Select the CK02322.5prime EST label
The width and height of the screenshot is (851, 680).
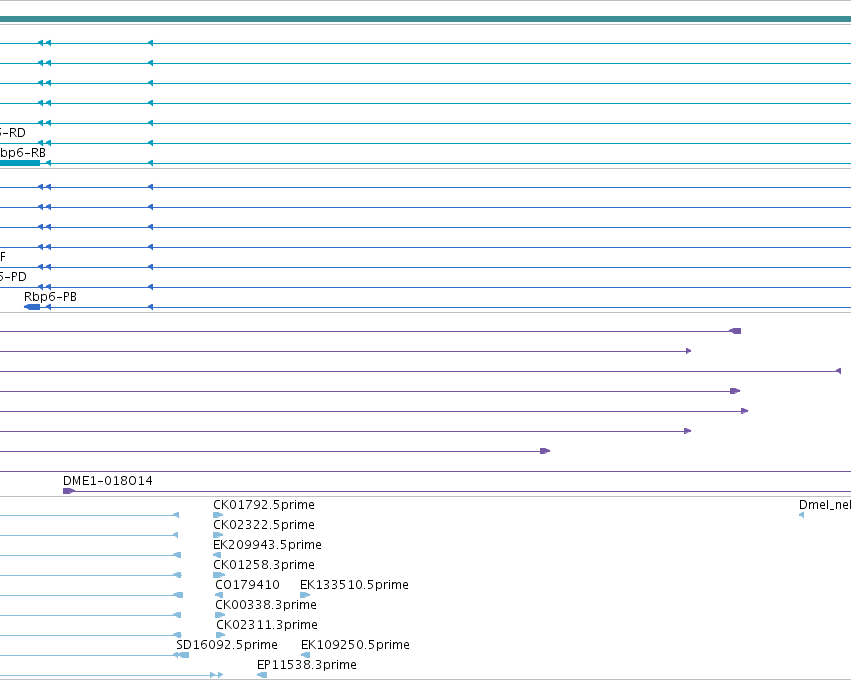click(x=264, y=525)
